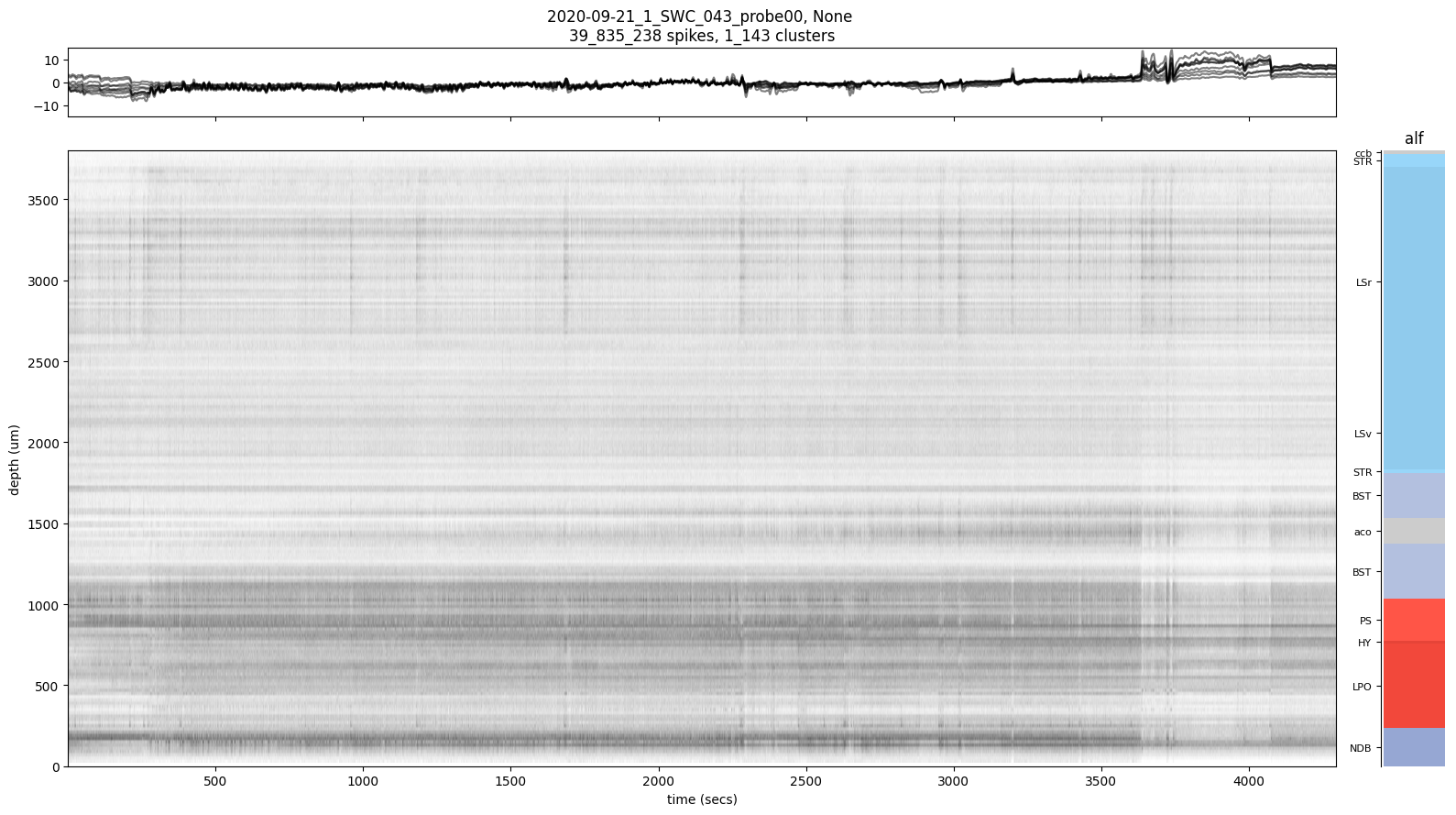Image resolution: width=1456 pixels, height=815 pixels.
Task: Click the 'time (secs)' axis label
Action: (701, 799)
